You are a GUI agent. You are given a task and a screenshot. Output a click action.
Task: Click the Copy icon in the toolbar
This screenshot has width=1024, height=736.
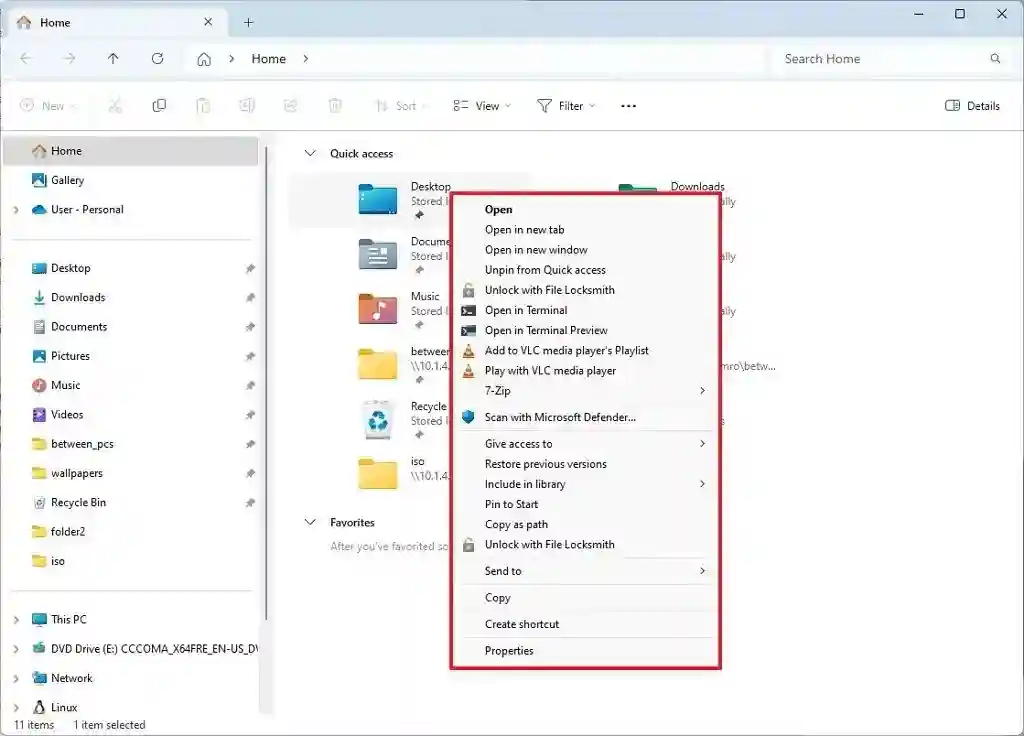[x=158, y=105]
